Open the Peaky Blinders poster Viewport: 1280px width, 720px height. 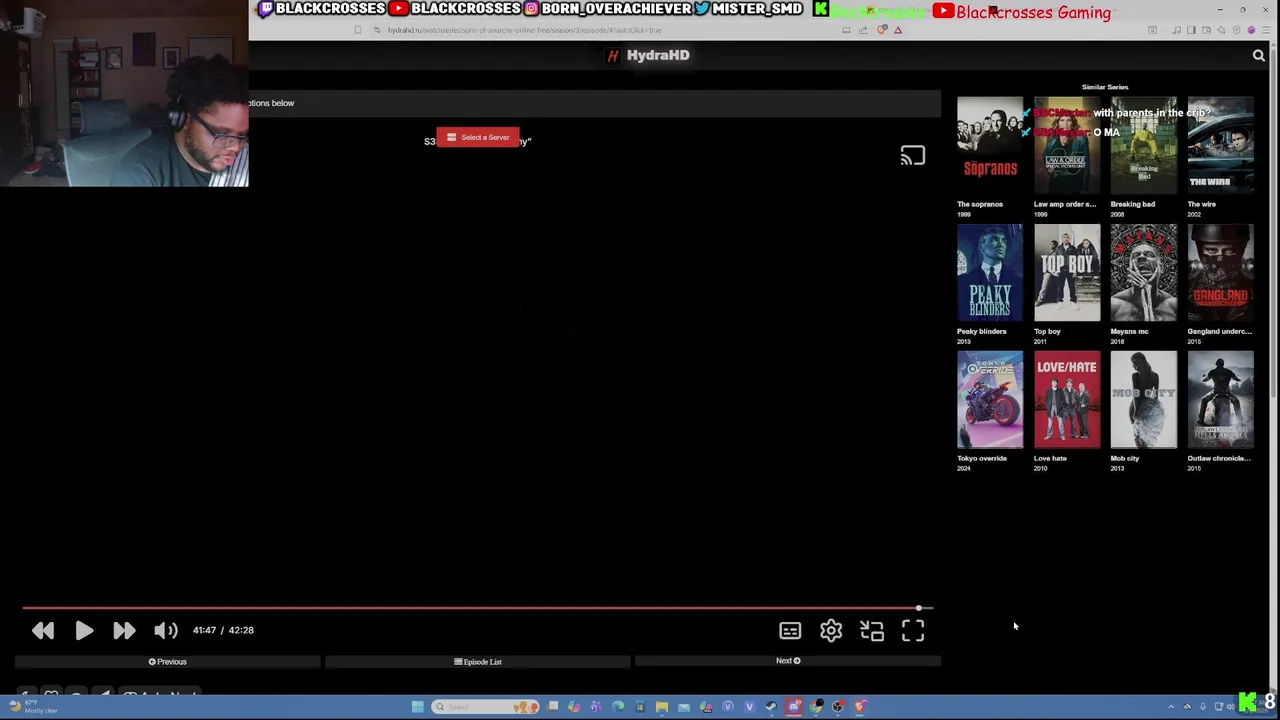tap(990, 272)
